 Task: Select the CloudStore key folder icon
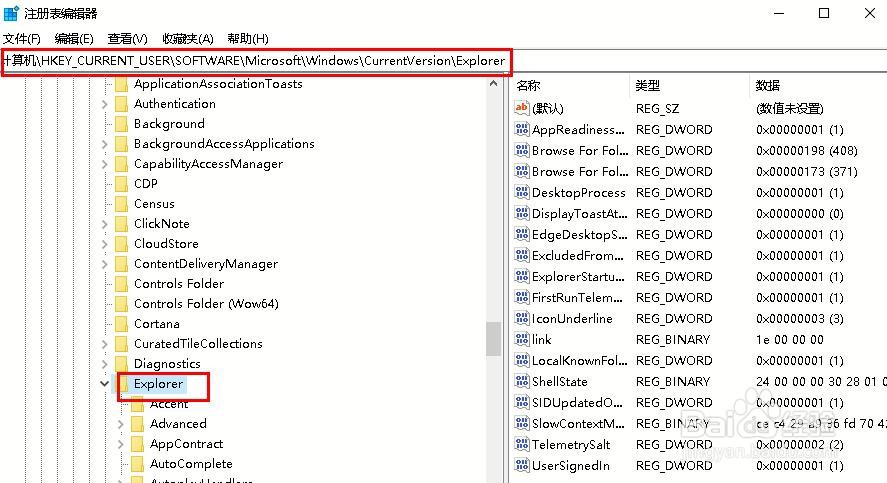tap(121, 244)
